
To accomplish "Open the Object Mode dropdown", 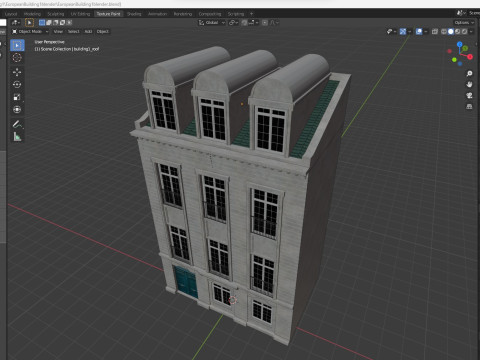I will click(30, 31).
